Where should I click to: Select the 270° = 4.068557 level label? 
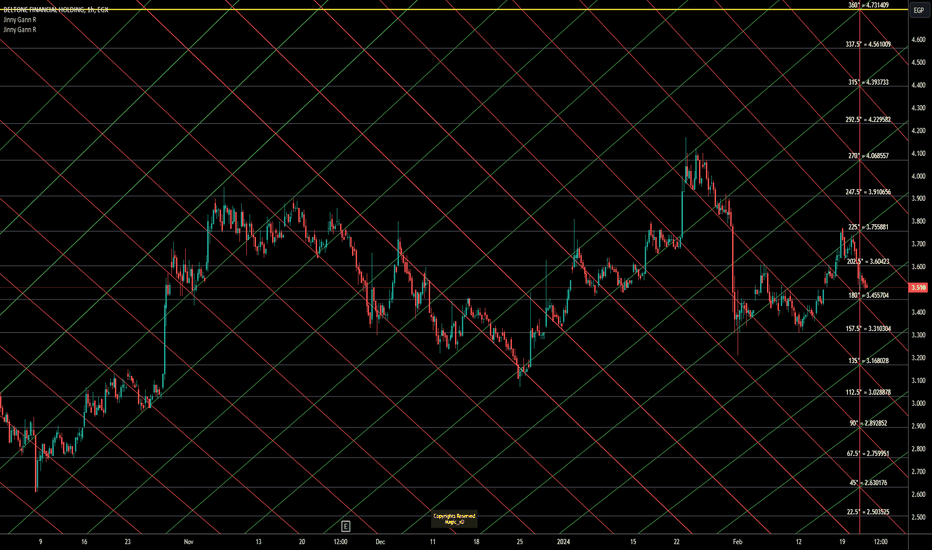[x=868, y=156]
